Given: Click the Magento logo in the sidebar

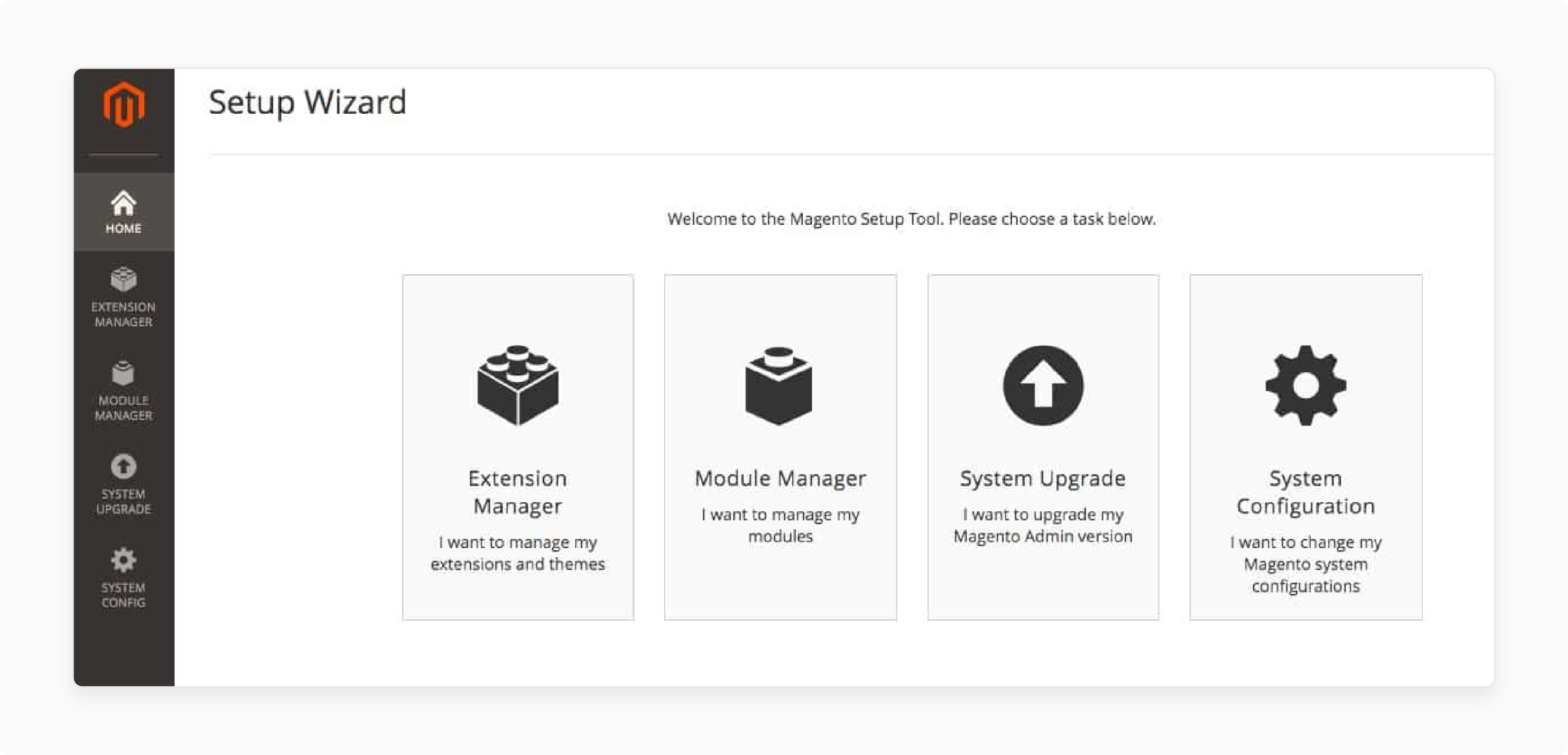Looking at the screenshot, I should click(x=123, y=104).
